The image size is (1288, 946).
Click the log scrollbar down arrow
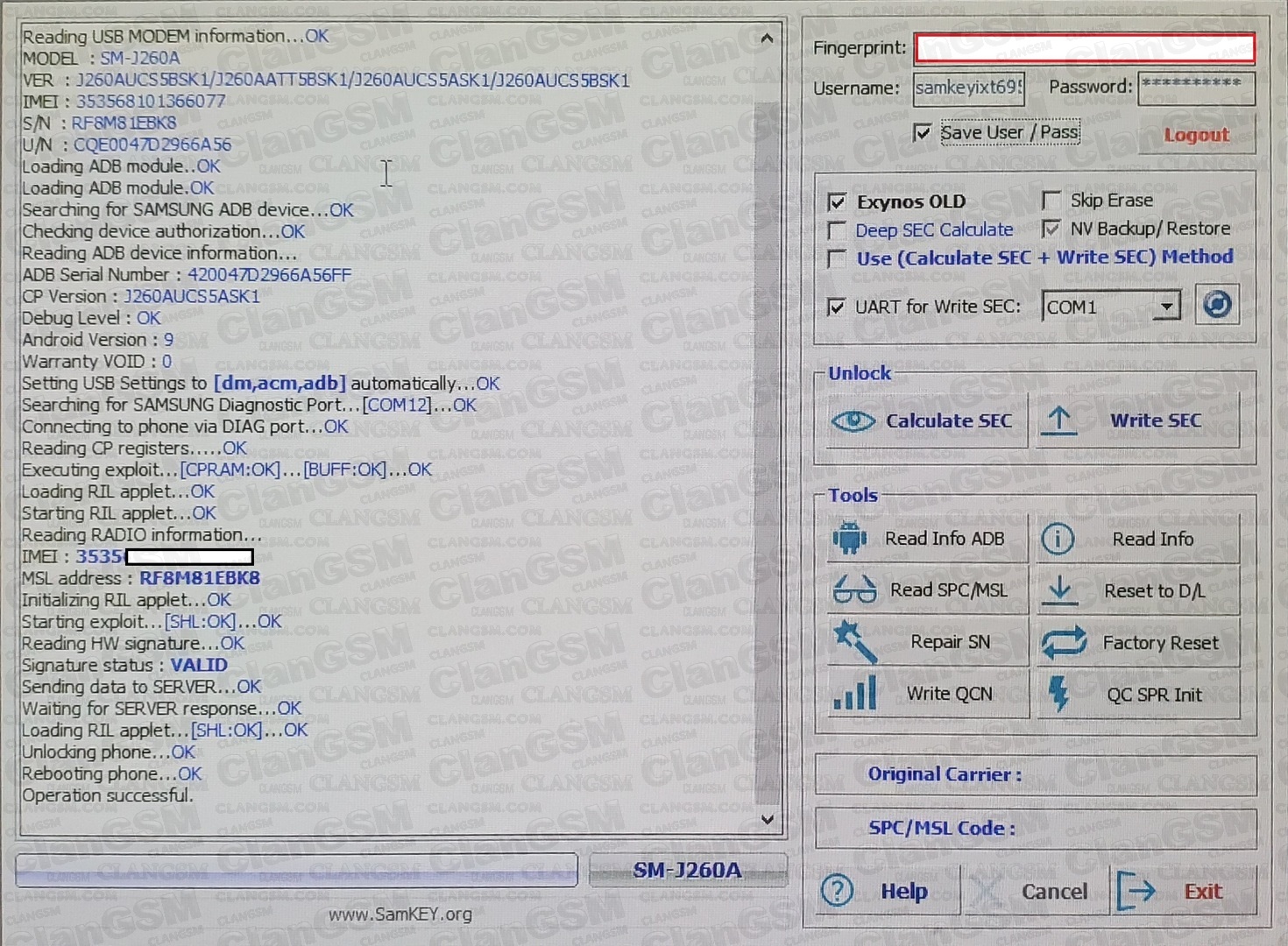pos(767,820)
